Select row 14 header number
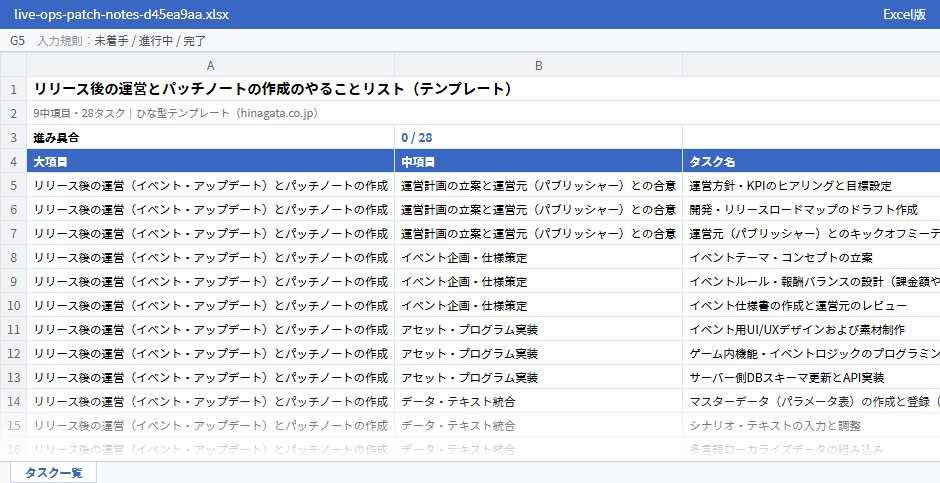 [x=13, y=401]
